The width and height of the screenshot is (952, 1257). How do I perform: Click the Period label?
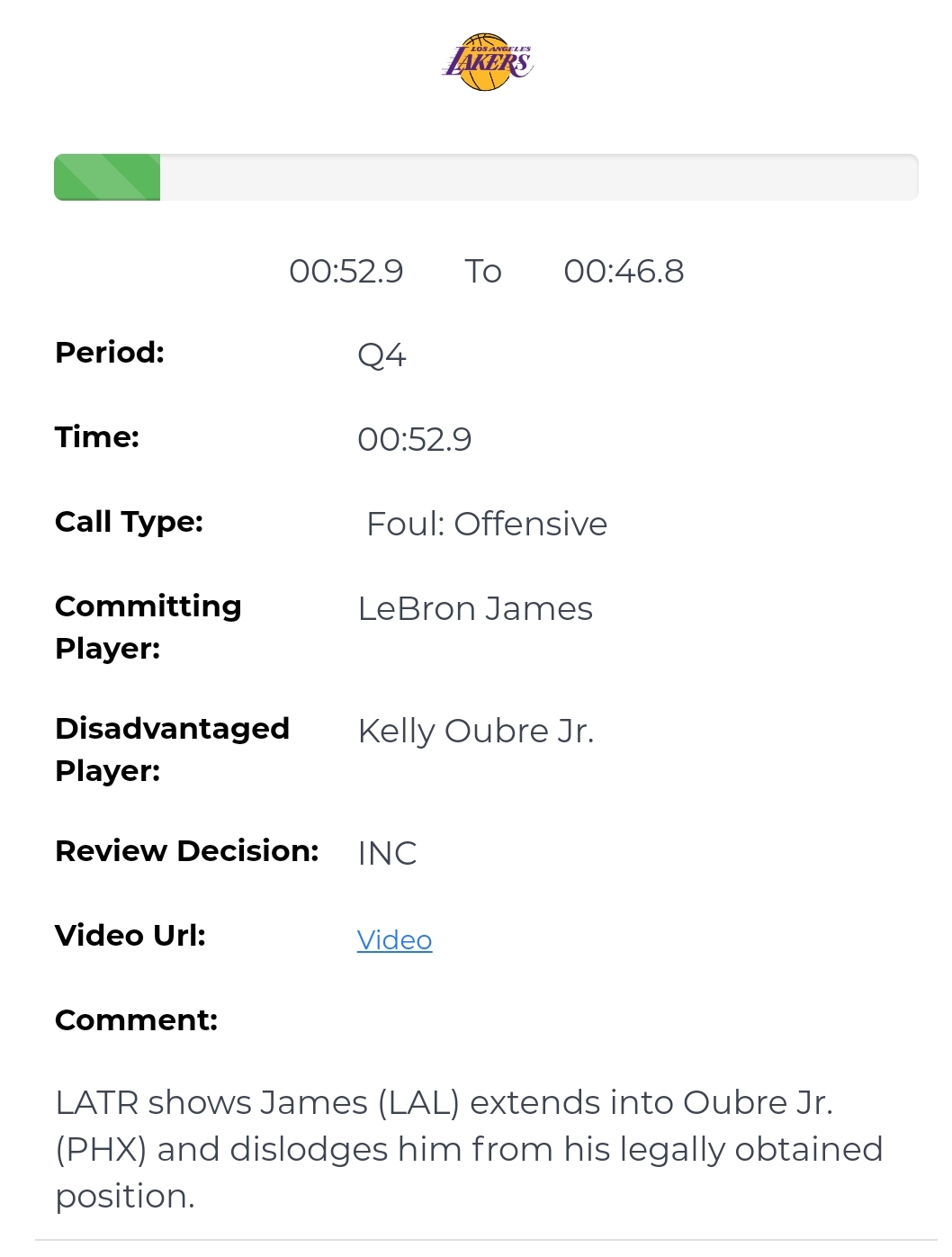point(110,352)
